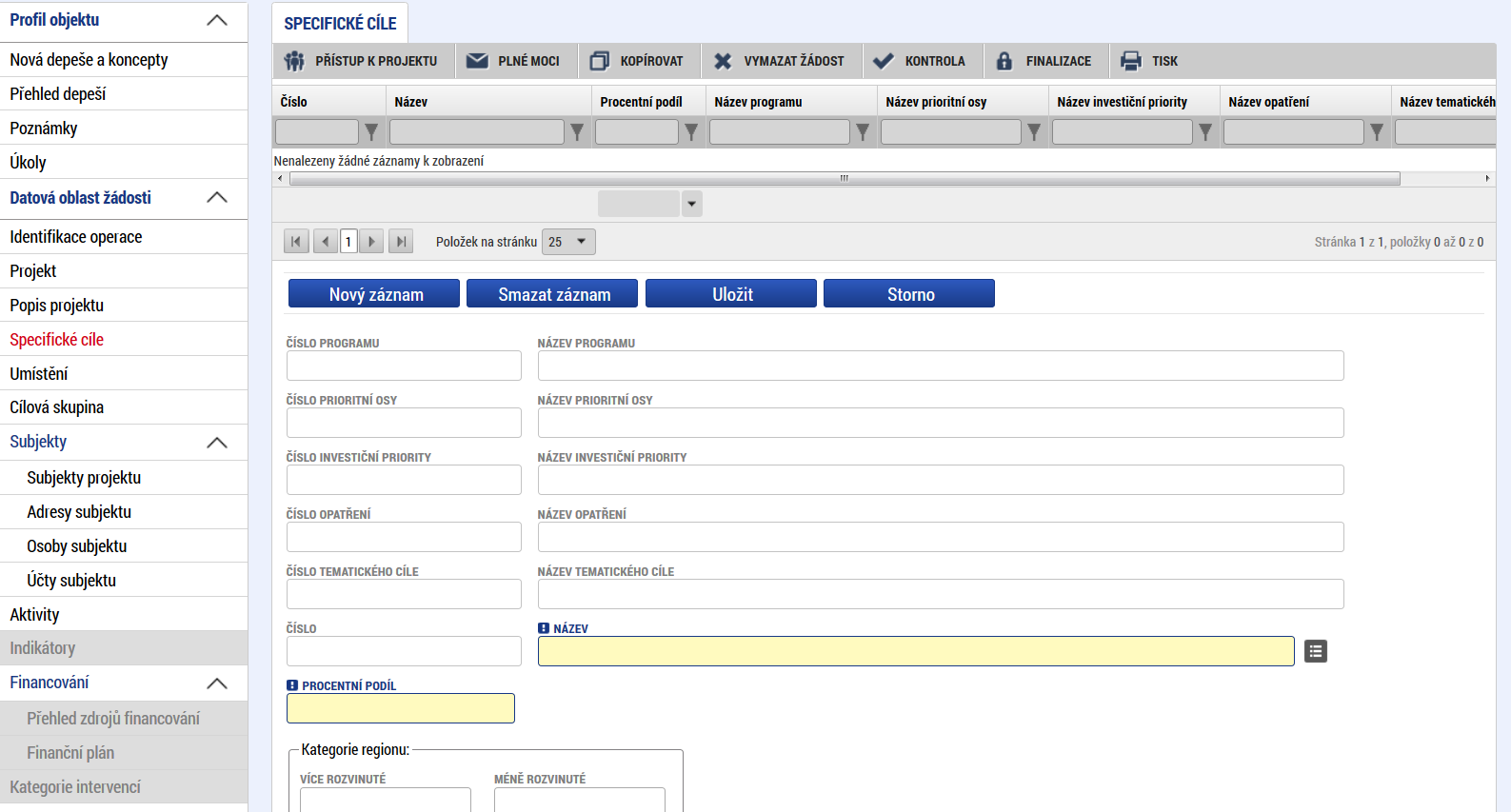Image resolution: width=1511 pixels, height=812 pixels.
Task: Focus the Číslo programu field
Action: pyautogui.click(x=404, y=366)
